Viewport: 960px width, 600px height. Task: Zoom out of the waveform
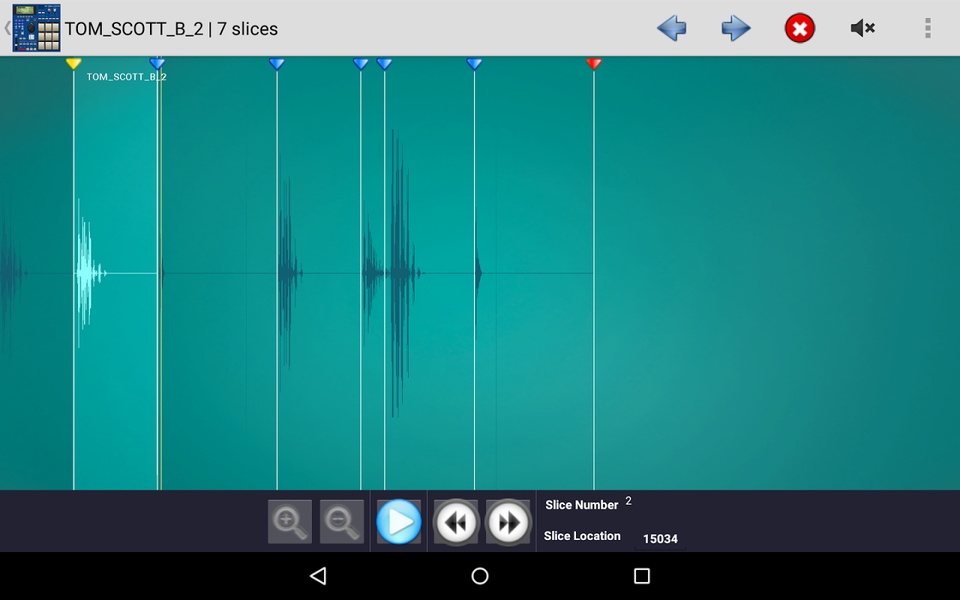tap(342, 522)
